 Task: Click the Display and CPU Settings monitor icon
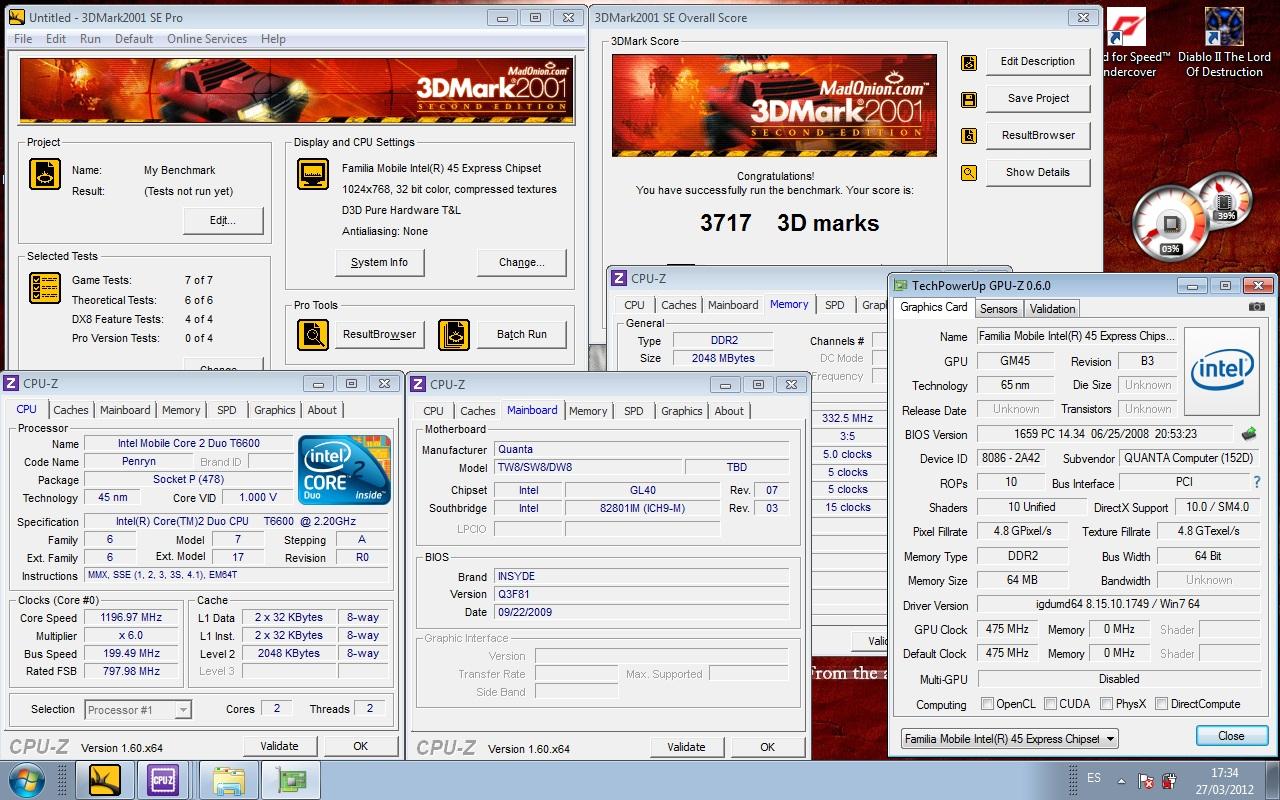[313, 174]
